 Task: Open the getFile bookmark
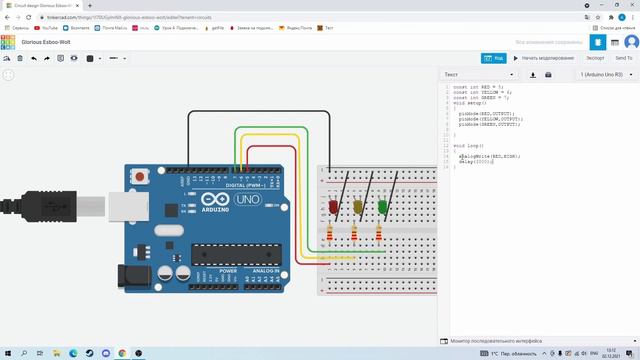point(214,28)
